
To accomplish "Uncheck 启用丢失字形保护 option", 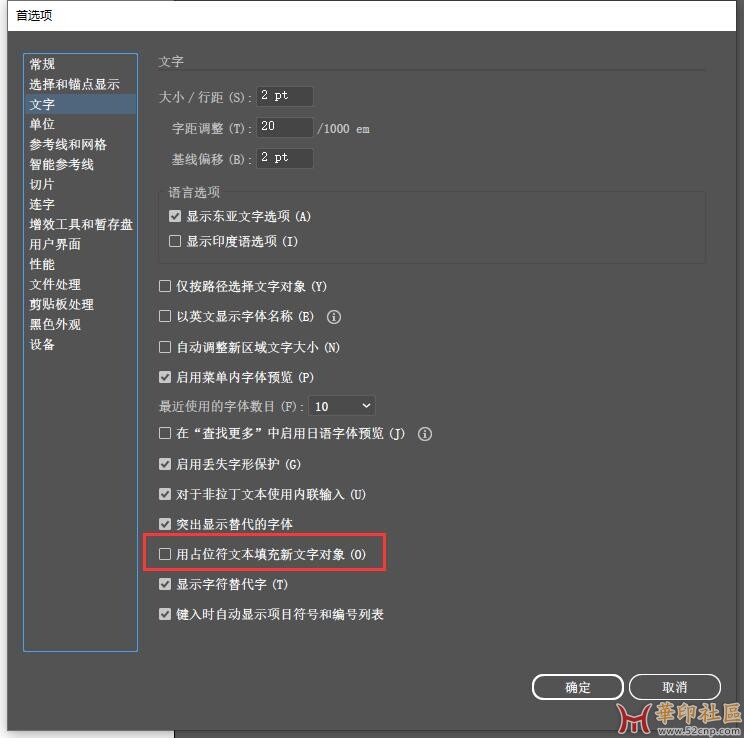I will tap(166, 465).
